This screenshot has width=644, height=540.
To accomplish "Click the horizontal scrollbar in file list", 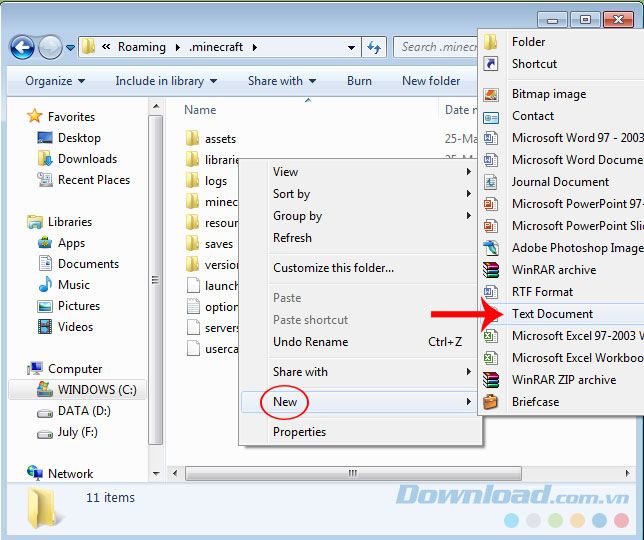I will [x=350, y=474].
